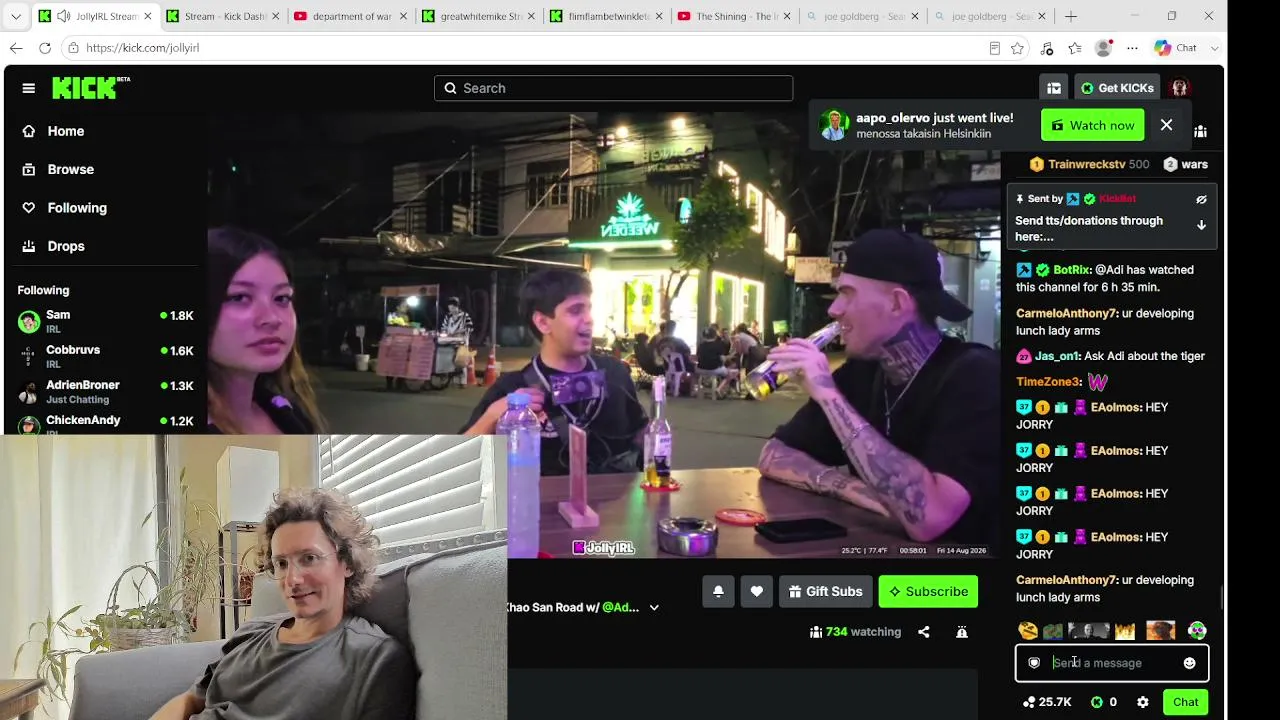Toggle notification bell for JollyIRL
The height and width of the screenshot is (720, 1280).
point(718,592)
